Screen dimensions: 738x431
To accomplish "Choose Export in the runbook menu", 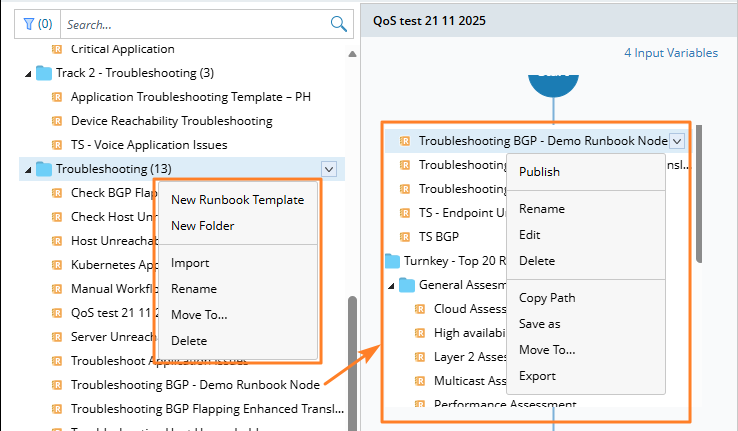I will coord(537,376).
